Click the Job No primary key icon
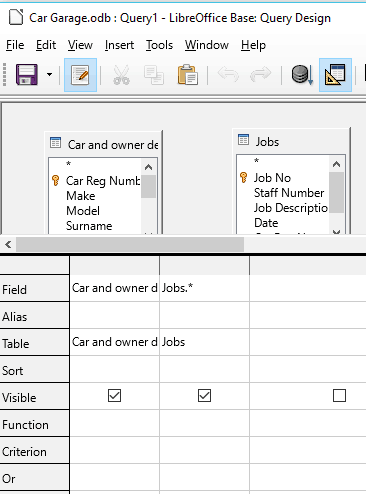The width and height of the screenshot is (366, 494). coord(244,177)
